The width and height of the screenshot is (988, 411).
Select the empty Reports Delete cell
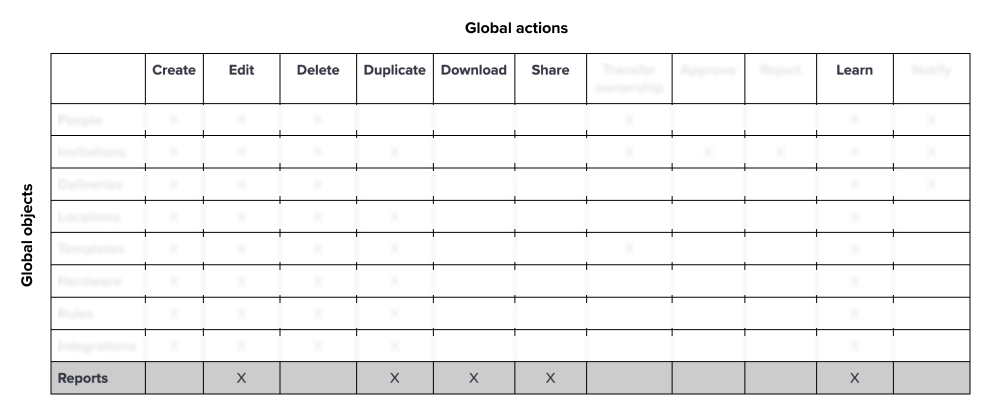[x=318, y=379]
